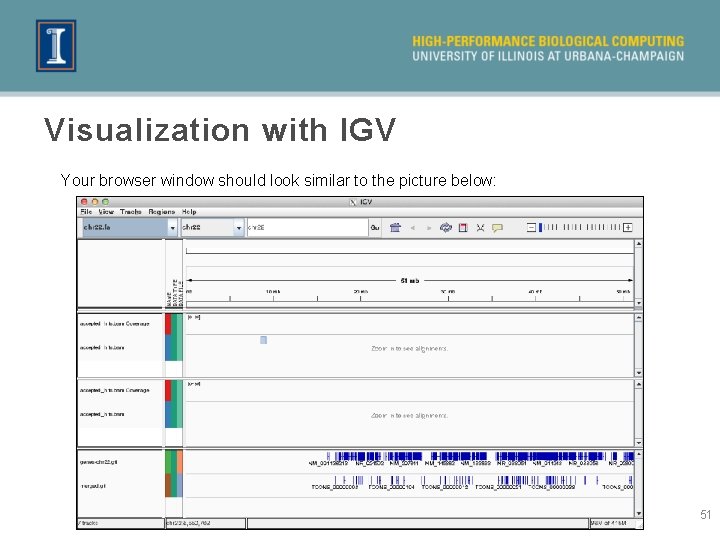Click the orange attribute swatch of genes-chr22.gtf track
The width and height of the screenshot is (720, 540).
[180, 462]
